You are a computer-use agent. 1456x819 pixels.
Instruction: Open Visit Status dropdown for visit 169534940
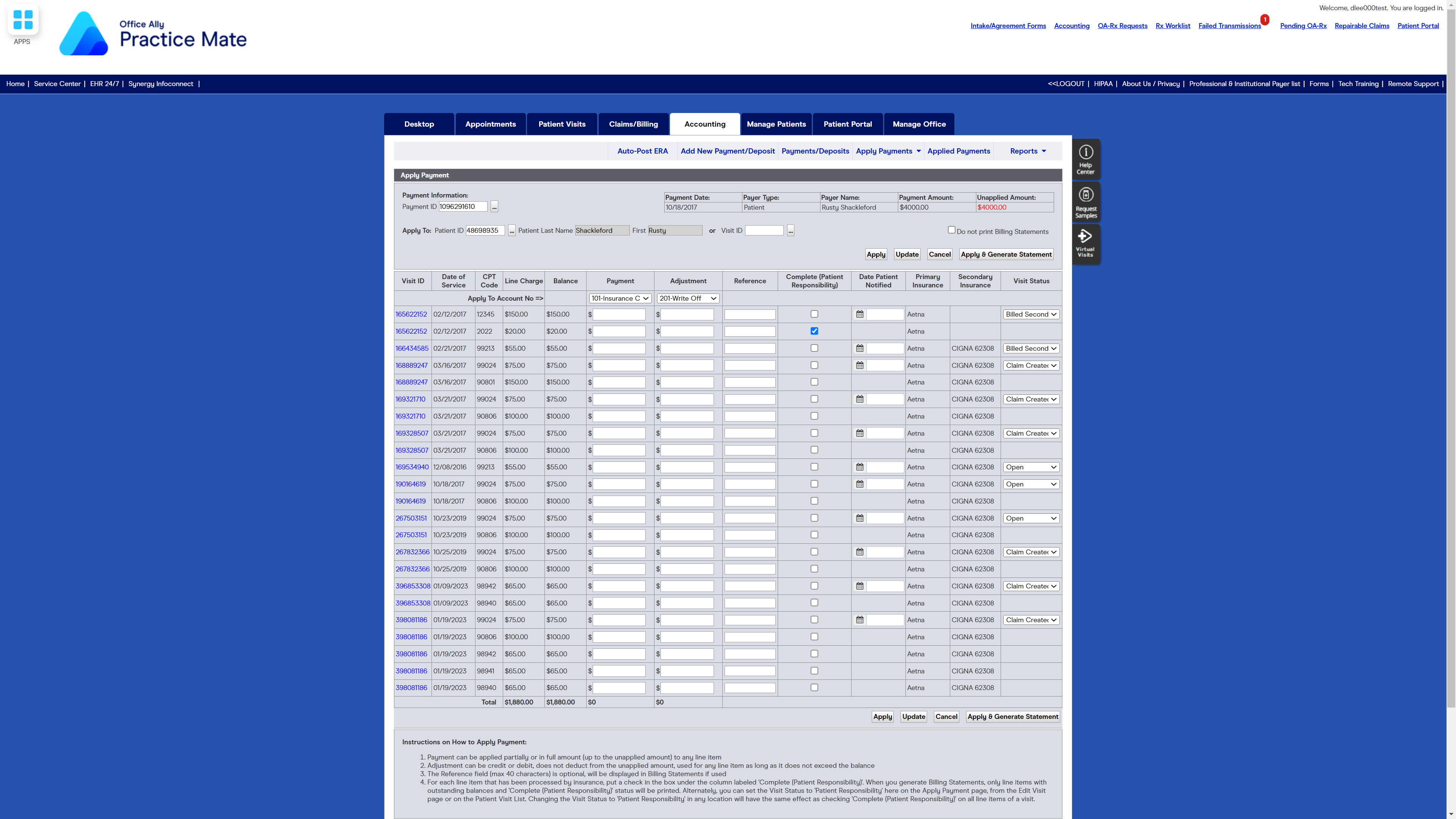[x=1031, y=468]
